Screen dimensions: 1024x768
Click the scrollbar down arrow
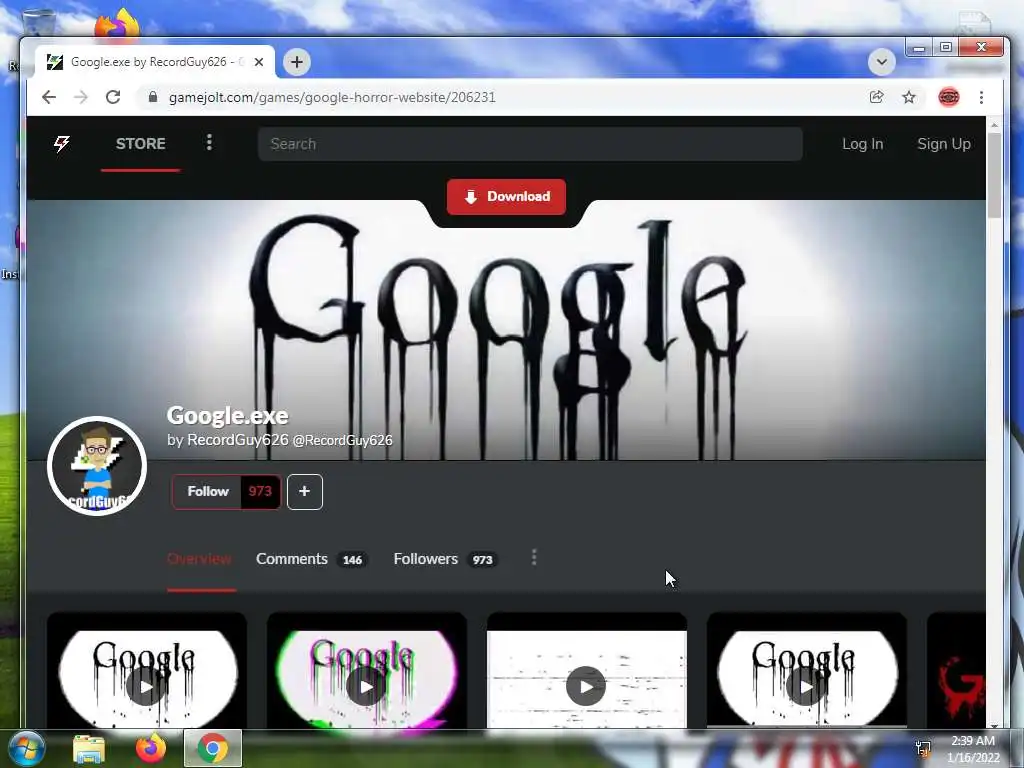tap(994, 724)
